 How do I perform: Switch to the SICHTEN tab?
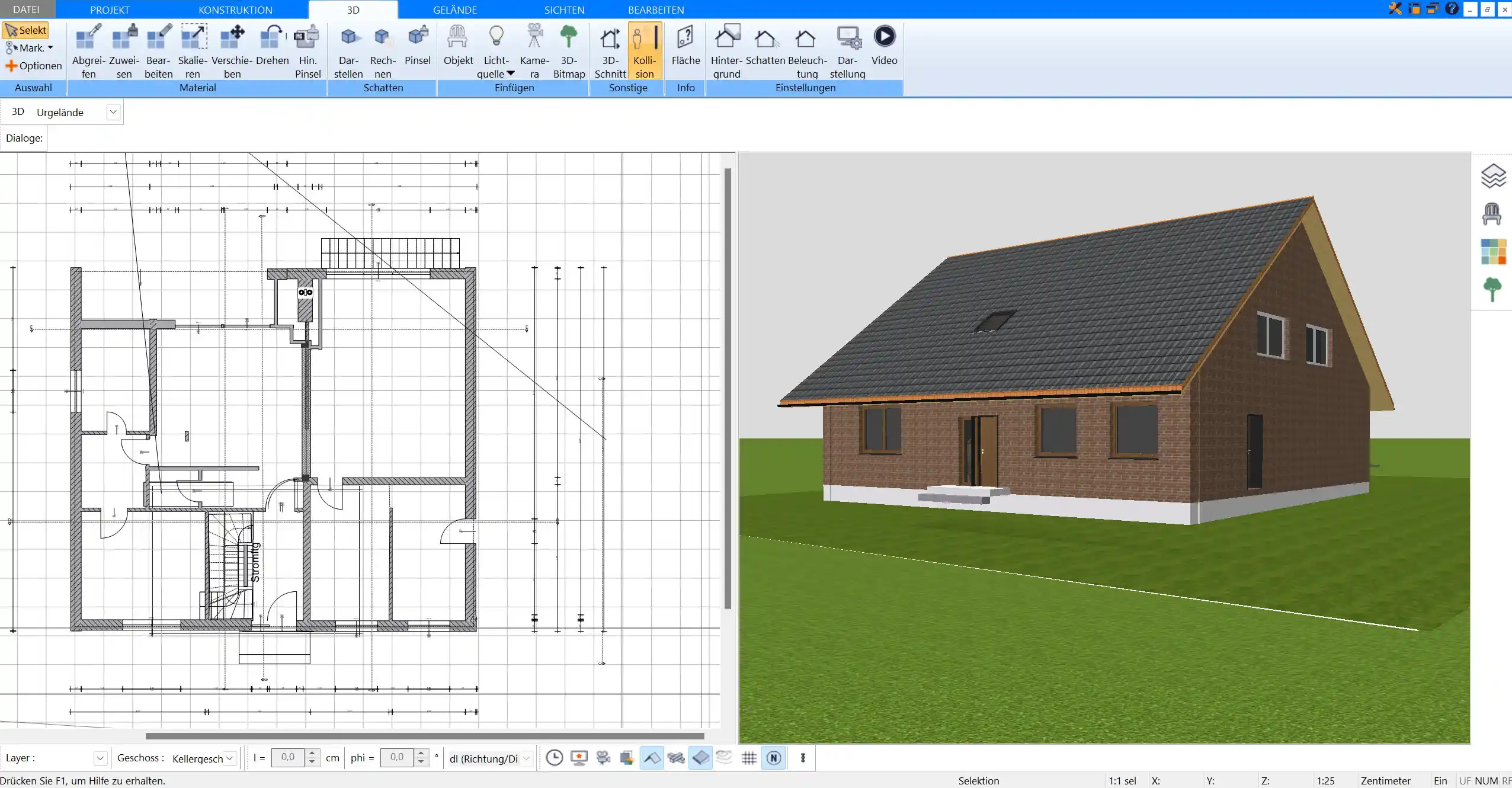click(x=565, y=9)
